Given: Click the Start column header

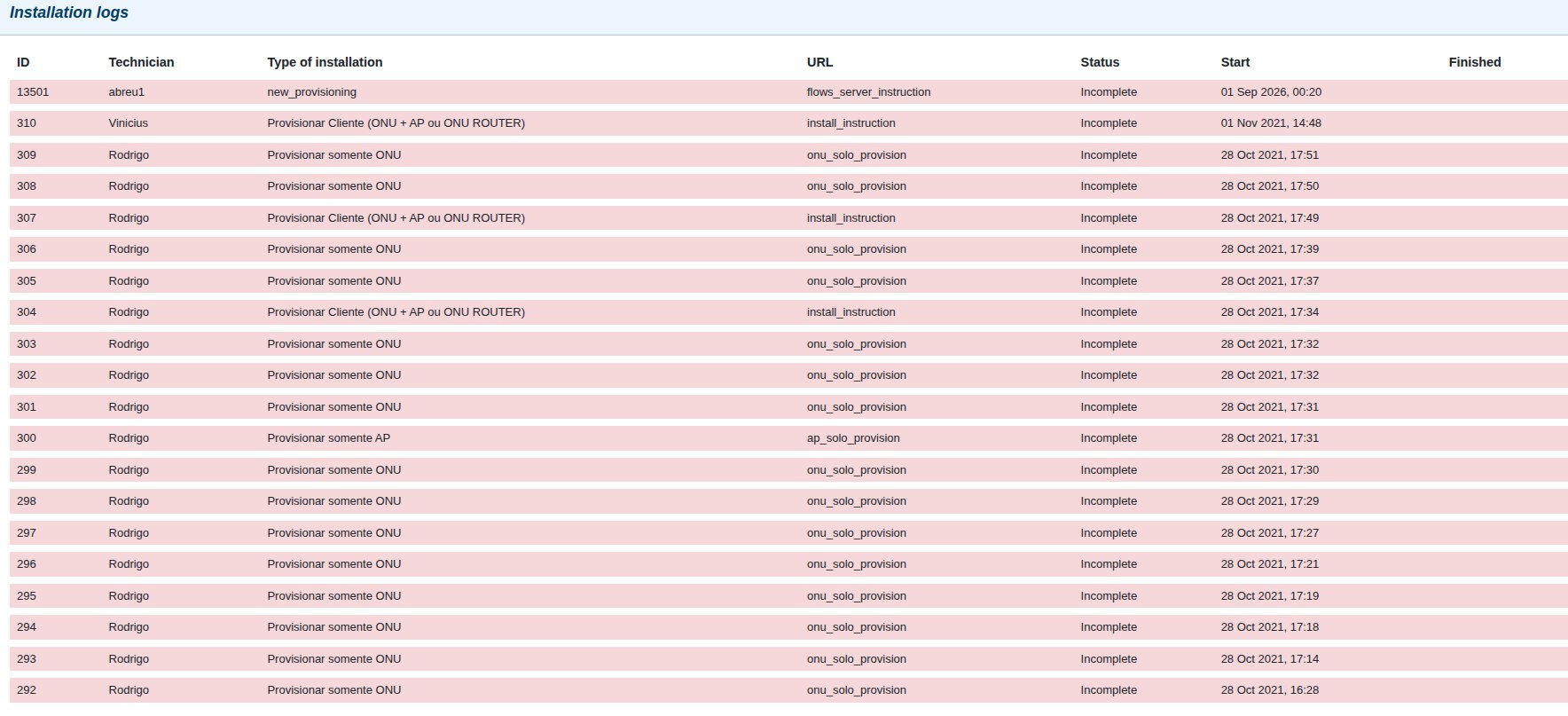Looking at the screenshot, I should click(1235, 62).
